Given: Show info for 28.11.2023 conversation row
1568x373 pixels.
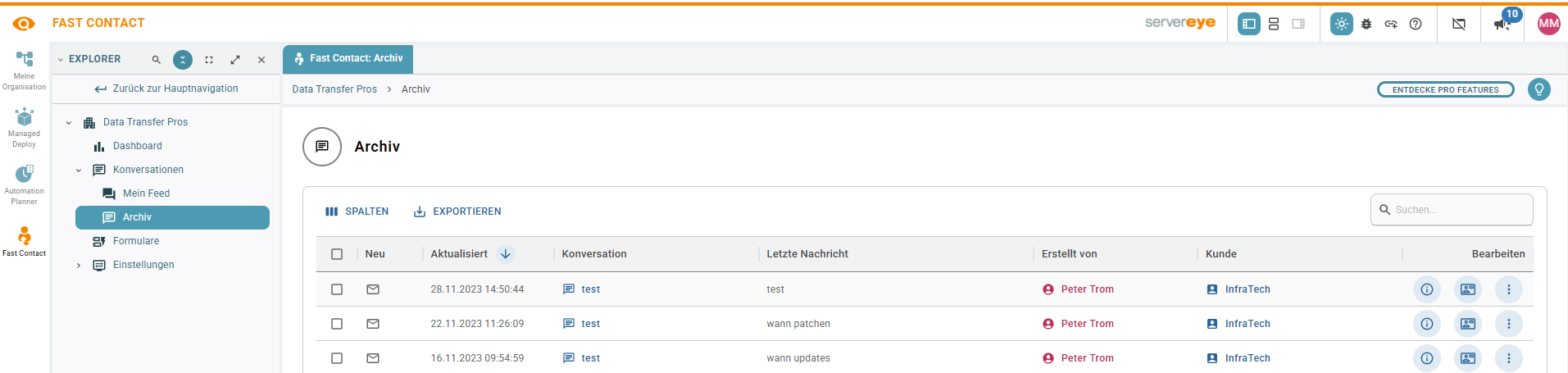Looking at the screenshot, I should tap(1427, 289).
